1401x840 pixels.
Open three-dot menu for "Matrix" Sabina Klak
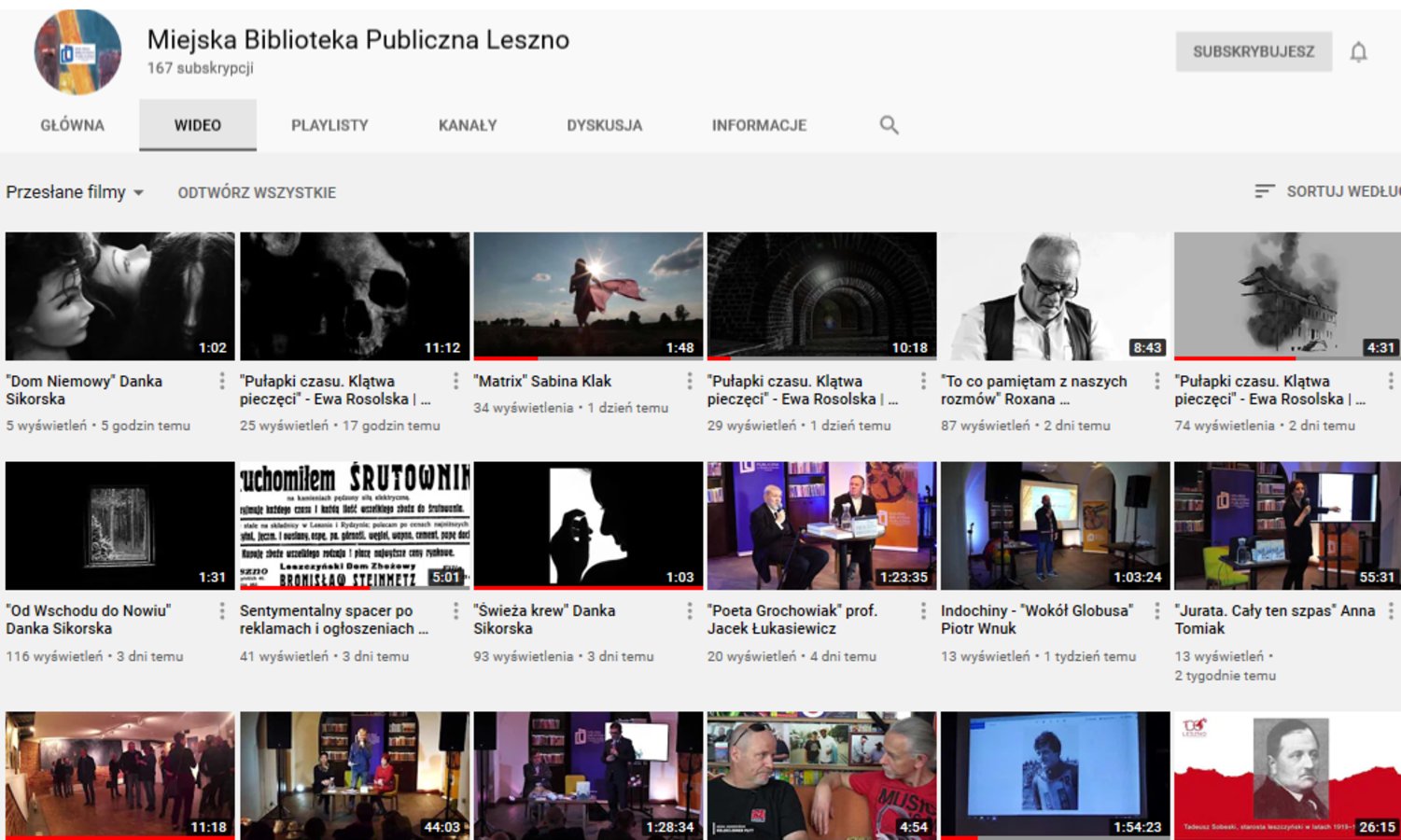point(690,381)
